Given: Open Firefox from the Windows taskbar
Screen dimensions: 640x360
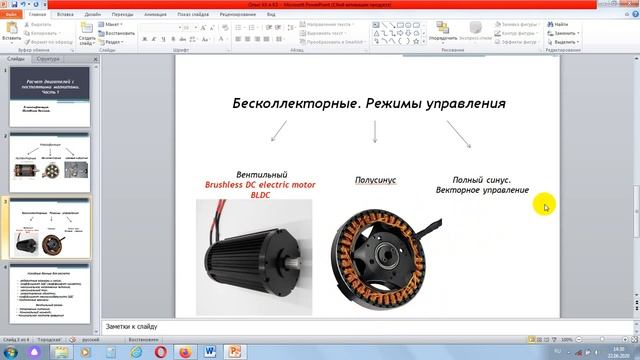Looking at the screenshot, I should pyautogui.click(x=185, y=351).
